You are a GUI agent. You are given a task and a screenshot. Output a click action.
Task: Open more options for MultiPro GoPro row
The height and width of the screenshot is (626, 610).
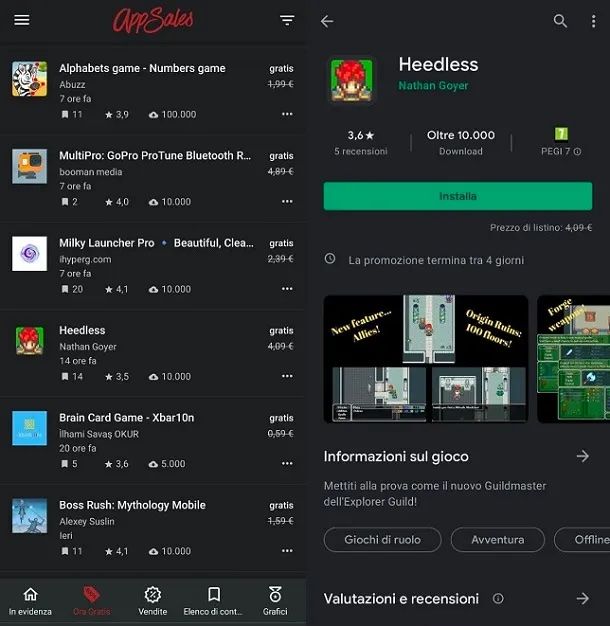tap(287, 201)
